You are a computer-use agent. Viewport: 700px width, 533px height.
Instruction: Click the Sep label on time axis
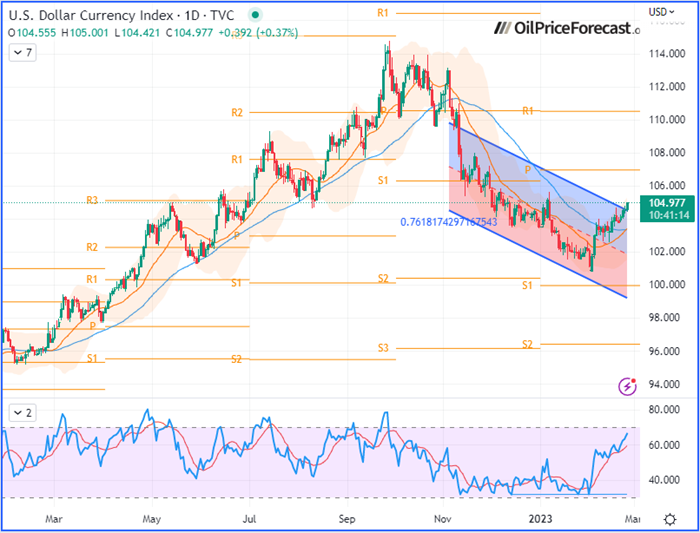[347, 519]
